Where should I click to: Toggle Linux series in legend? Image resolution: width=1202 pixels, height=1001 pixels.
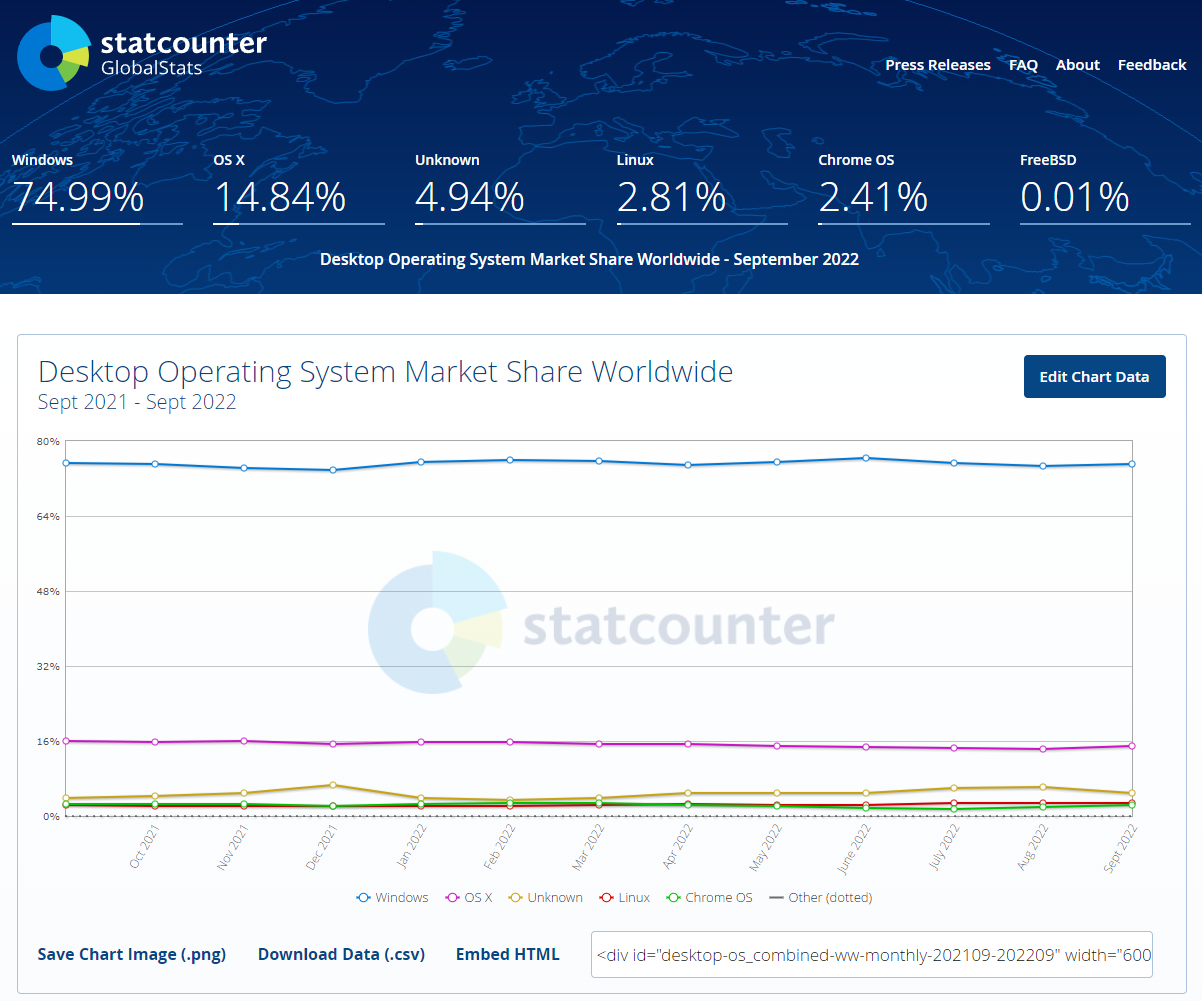point(624,897)
